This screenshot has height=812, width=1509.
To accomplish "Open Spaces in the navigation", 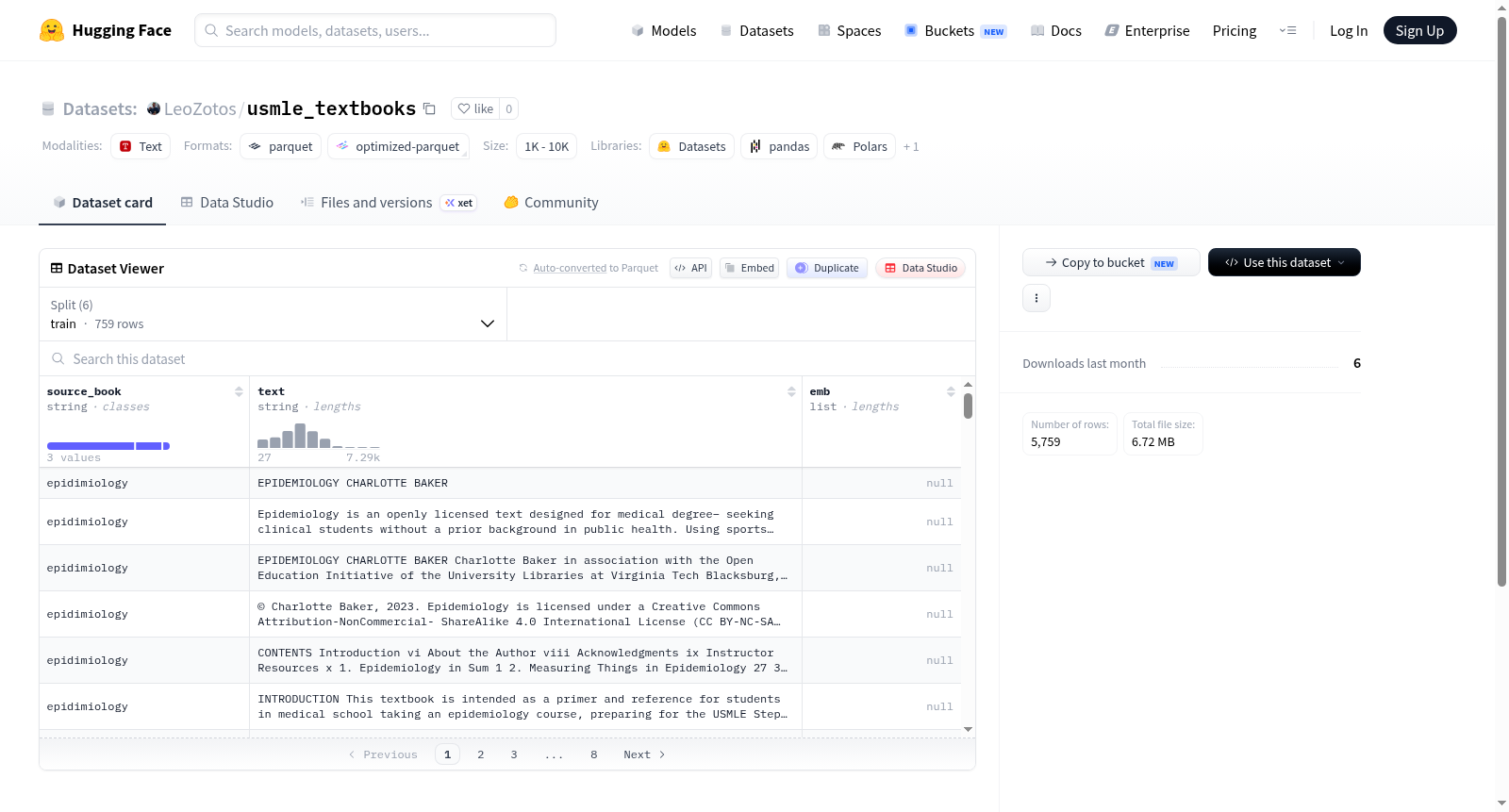I will tap(849, 30).
